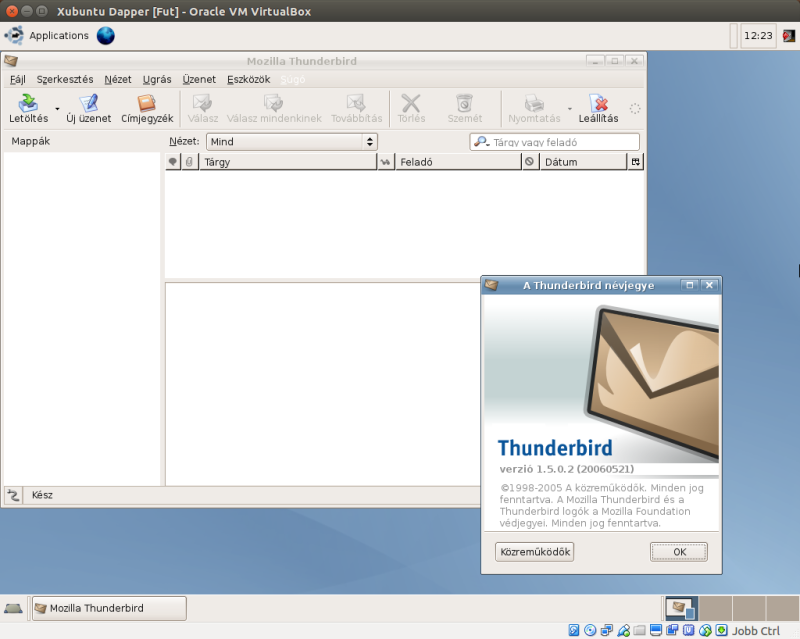
Task: Compose a new message with Új üzenet
Action: 89,108
